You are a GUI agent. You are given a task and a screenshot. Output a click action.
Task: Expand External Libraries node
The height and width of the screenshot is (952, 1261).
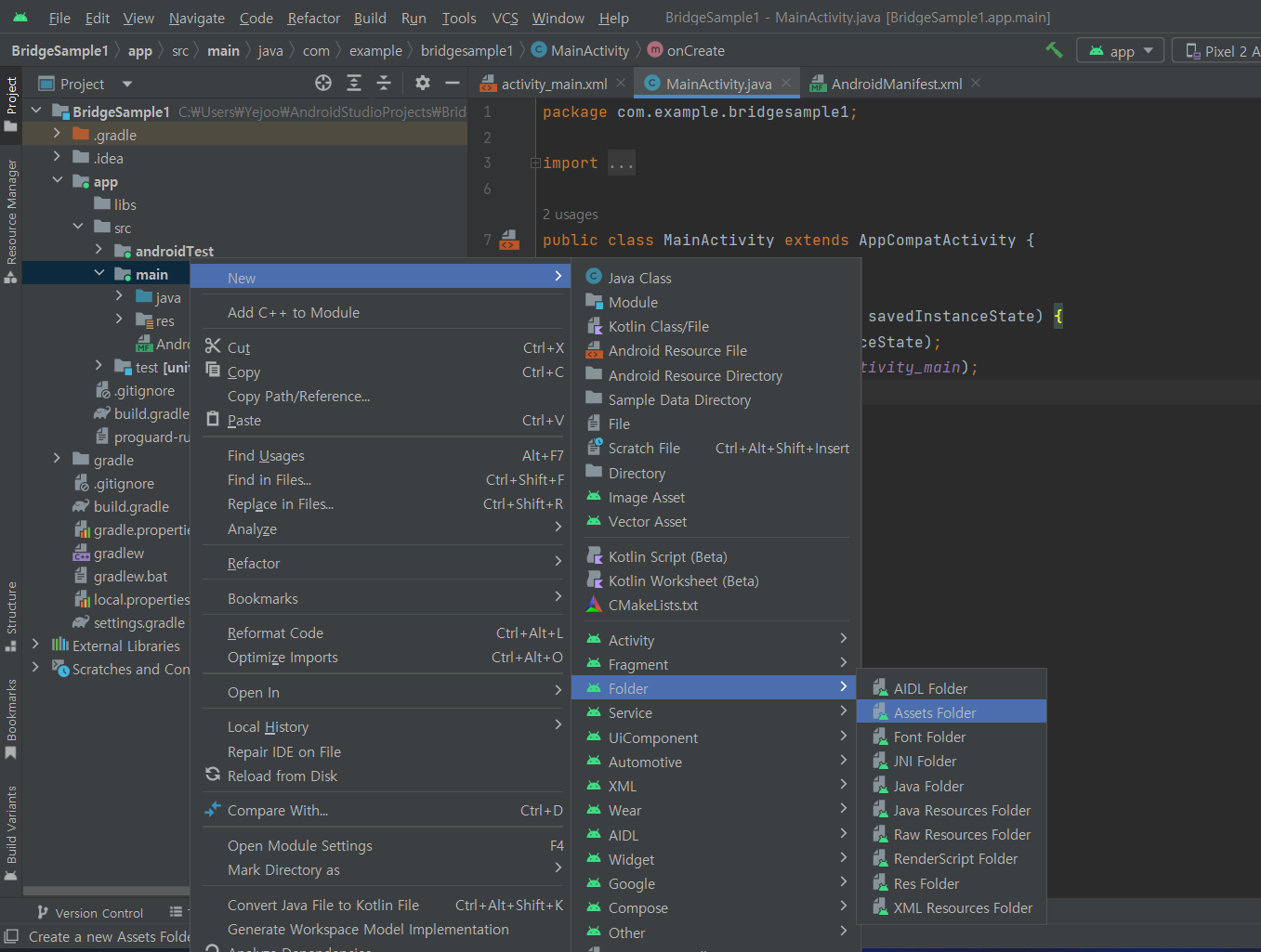pyautogui.click(x=35, y=645)
